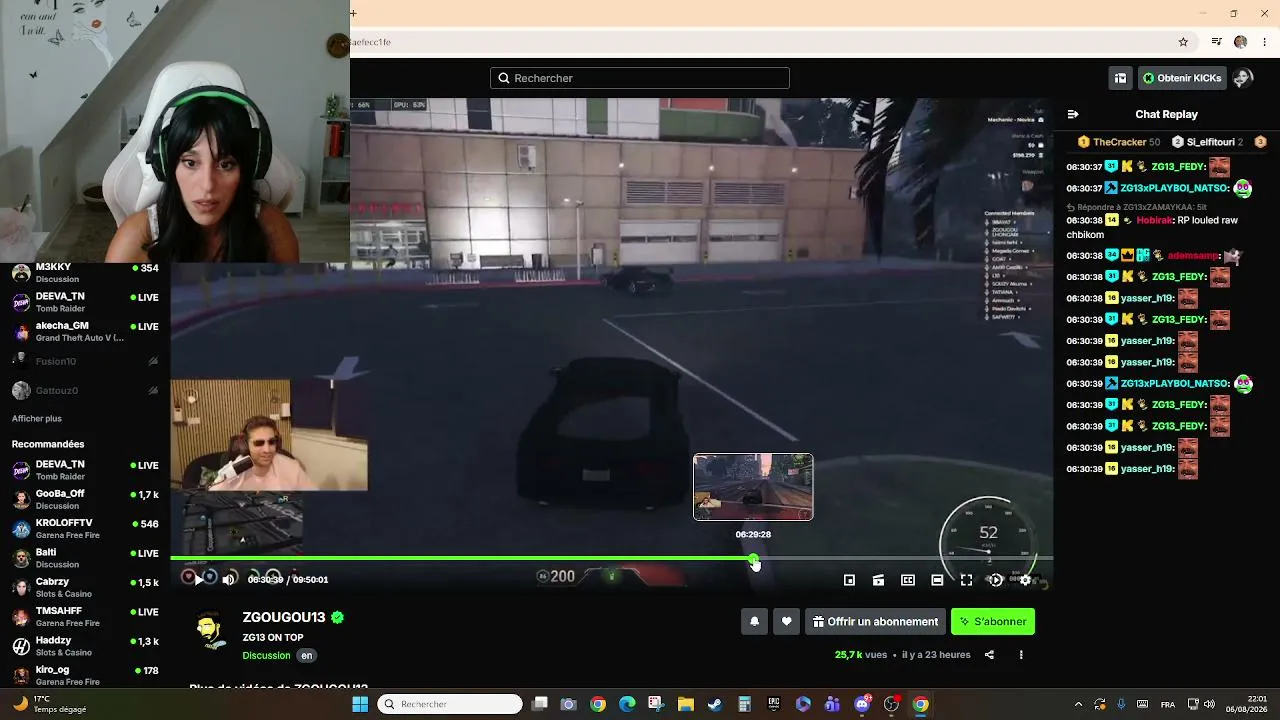This screenshot has height=720, width=1280.
Task: Focus the Kick Rechercher search field
Action: (640, 78)
